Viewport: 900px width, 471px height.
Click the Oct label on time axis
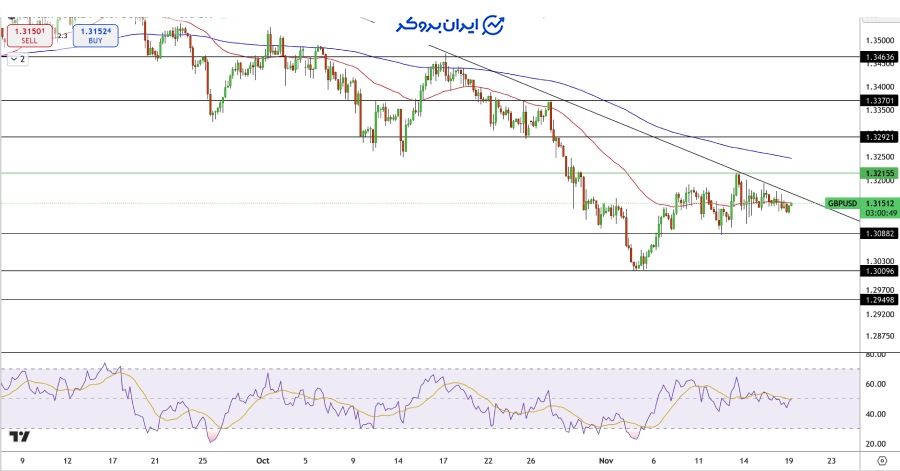click(262, 461)
